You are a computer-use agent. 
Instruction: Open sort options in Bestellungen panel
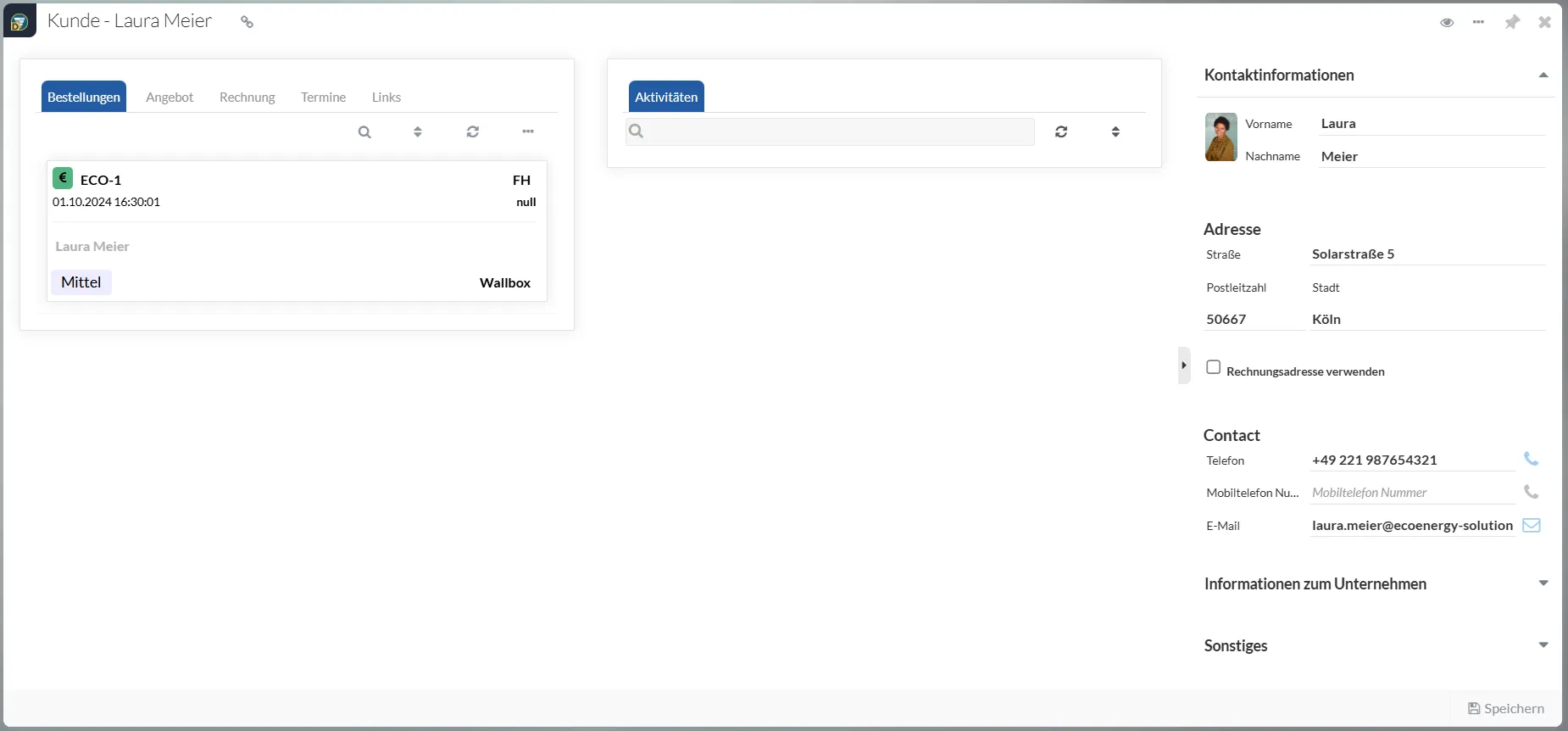[x=418, y=131]
